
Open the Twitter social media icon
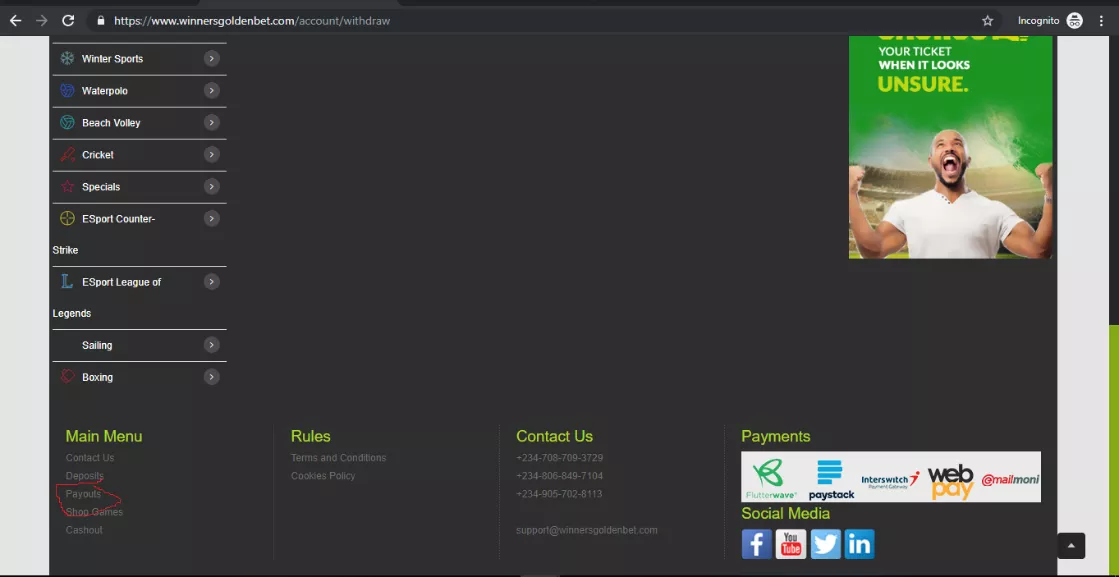point(825,544)
